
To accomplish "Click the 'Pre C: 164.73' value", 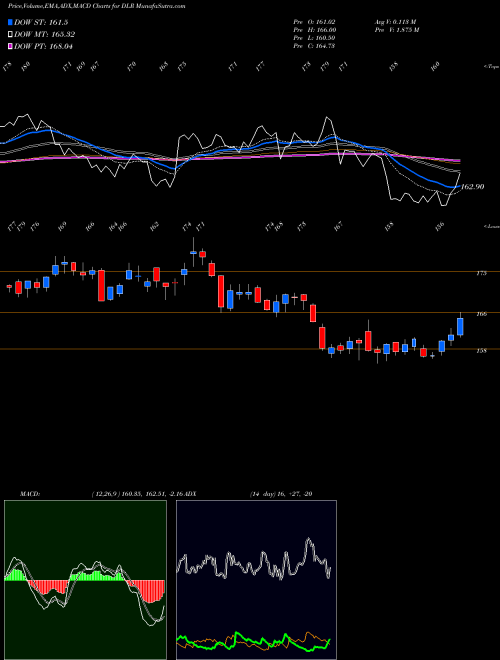I will pyautogui.click(x=314, y=46).
